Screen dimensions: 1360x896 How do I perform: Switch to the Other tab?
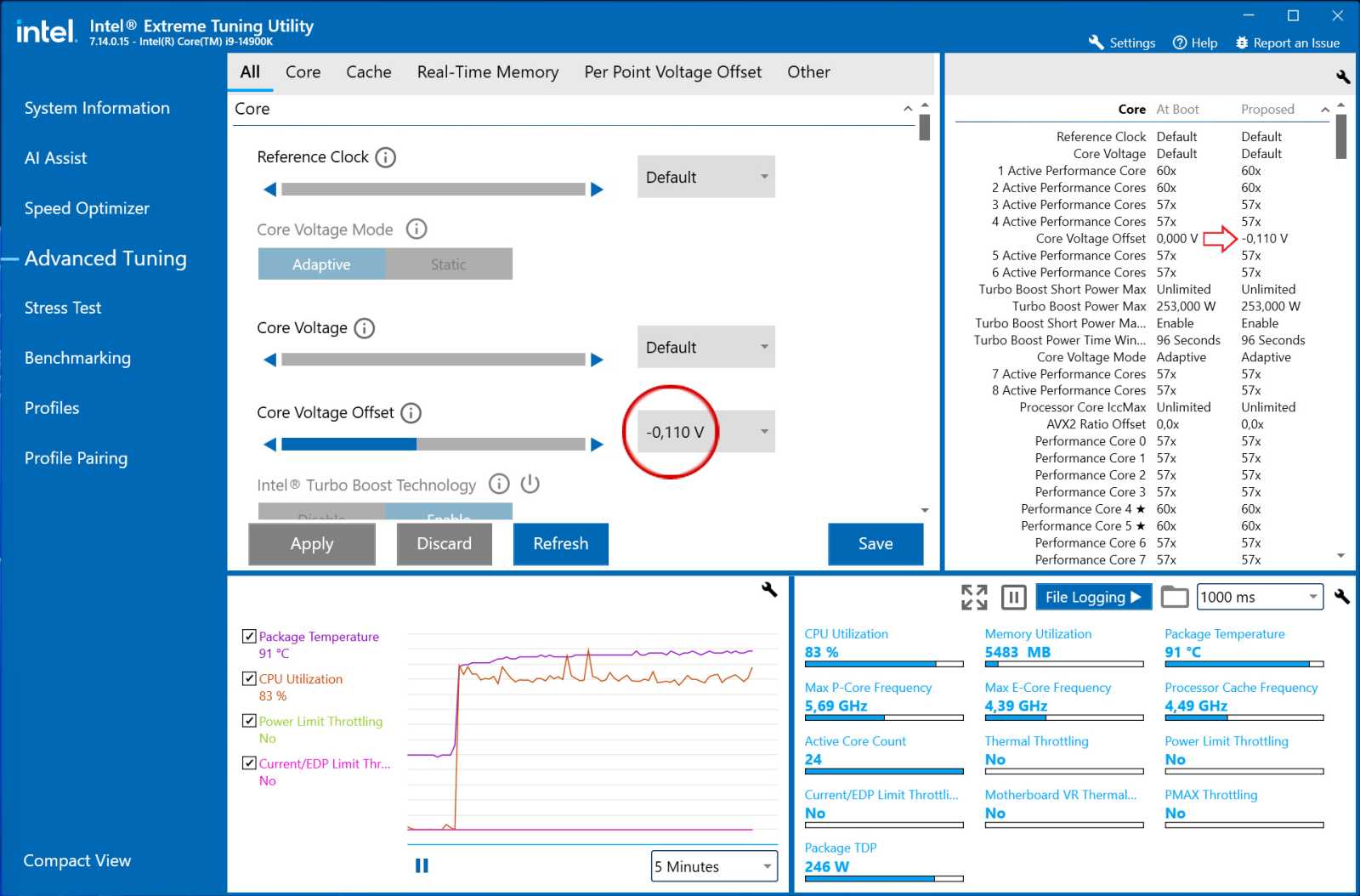pyautogui.click(x=808, y=72)
